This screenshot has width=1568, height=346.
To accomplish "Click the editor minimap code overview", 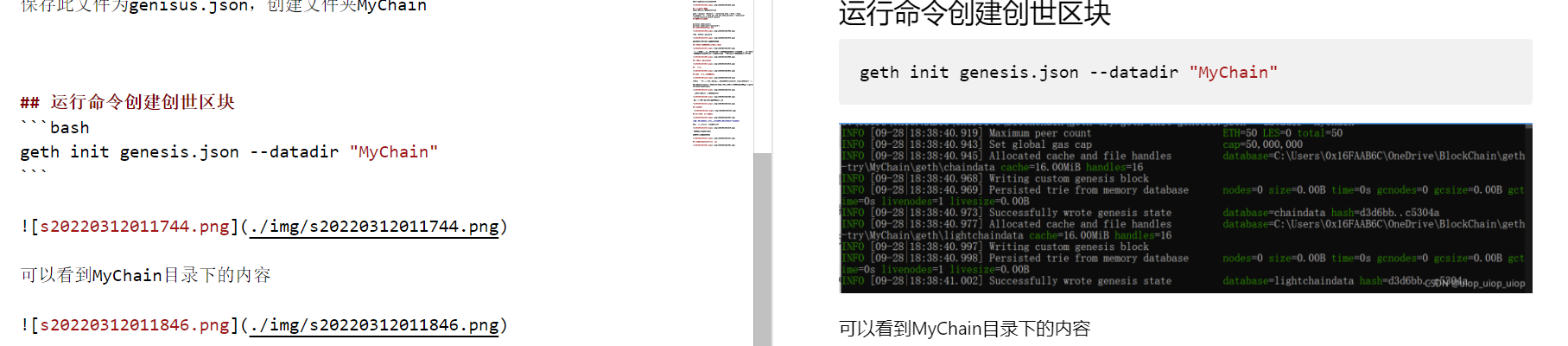I will point(722,74).
